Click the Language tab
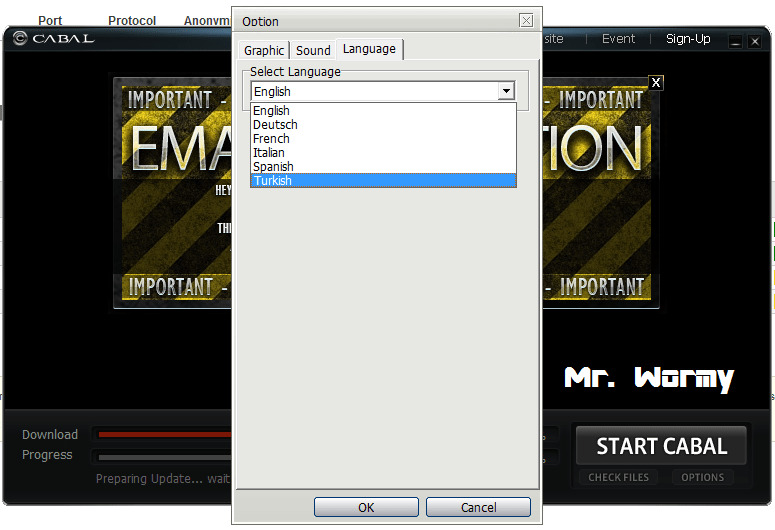This screenshot has width=775, height=530. pyautogui.click(x=369, y=49)
